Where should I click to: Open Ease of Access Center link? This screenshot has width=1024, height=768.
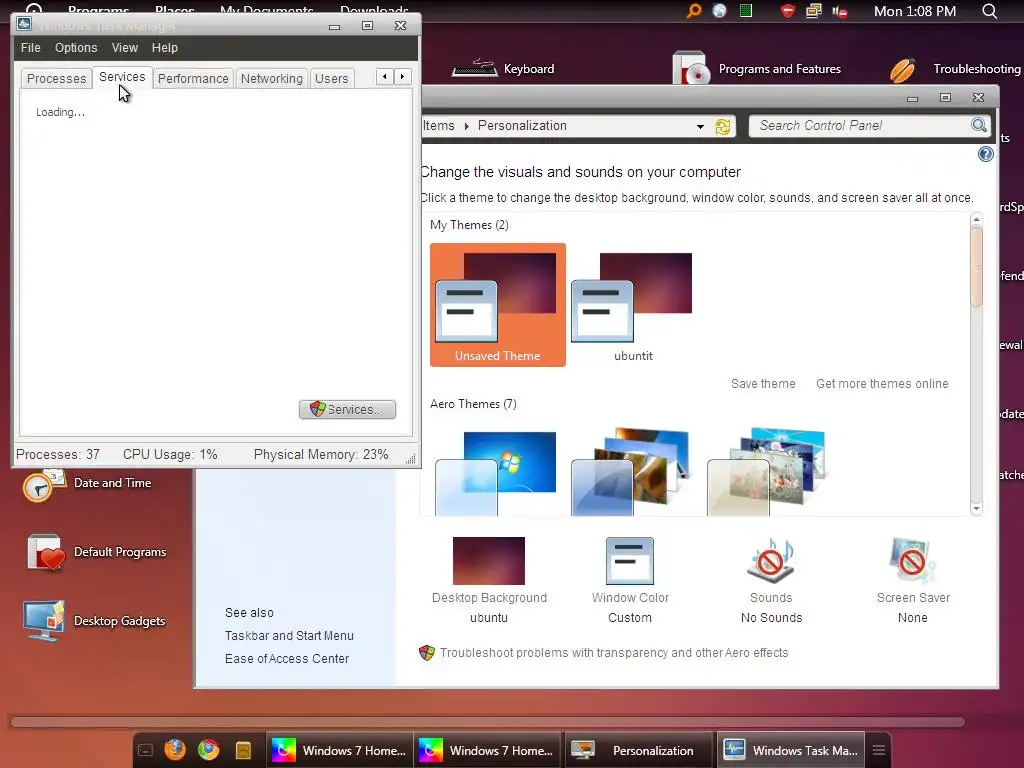point(287,659)
